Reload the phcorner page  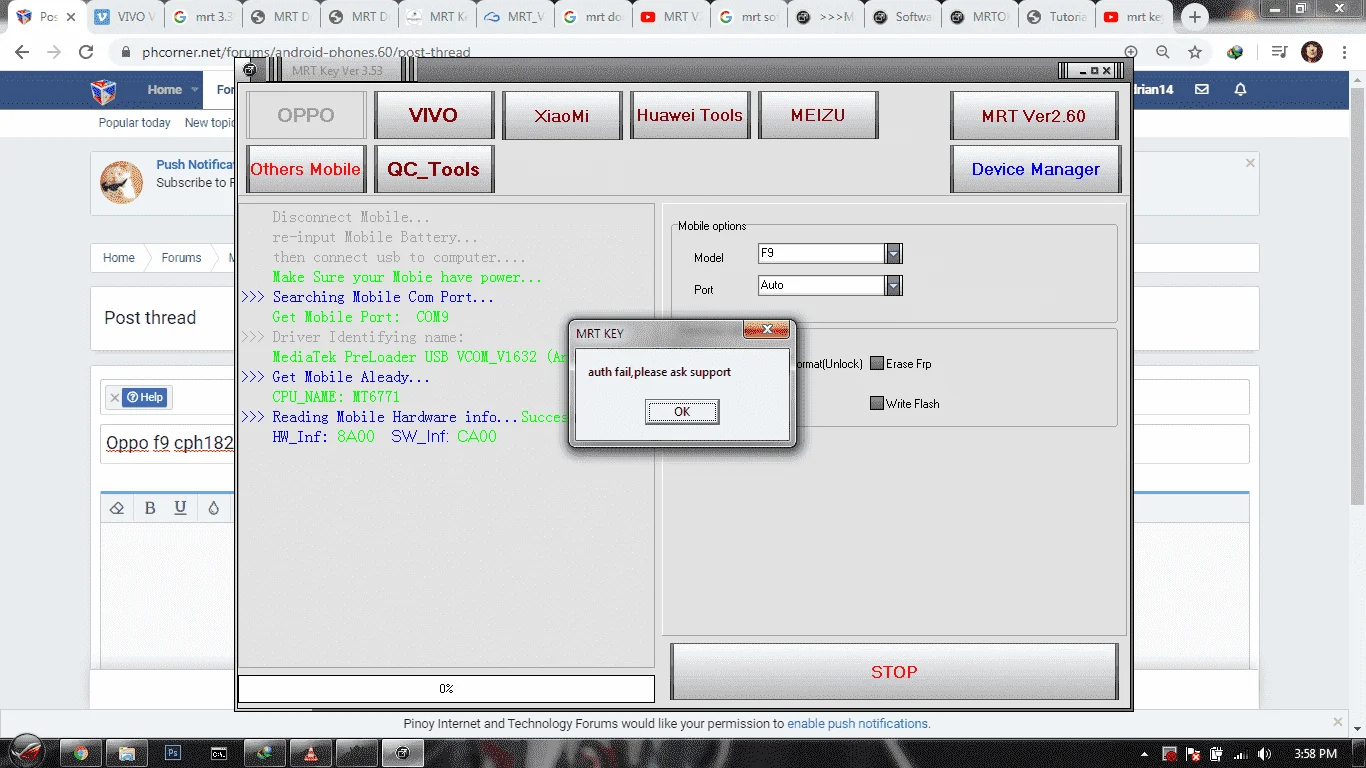point(86,52)
